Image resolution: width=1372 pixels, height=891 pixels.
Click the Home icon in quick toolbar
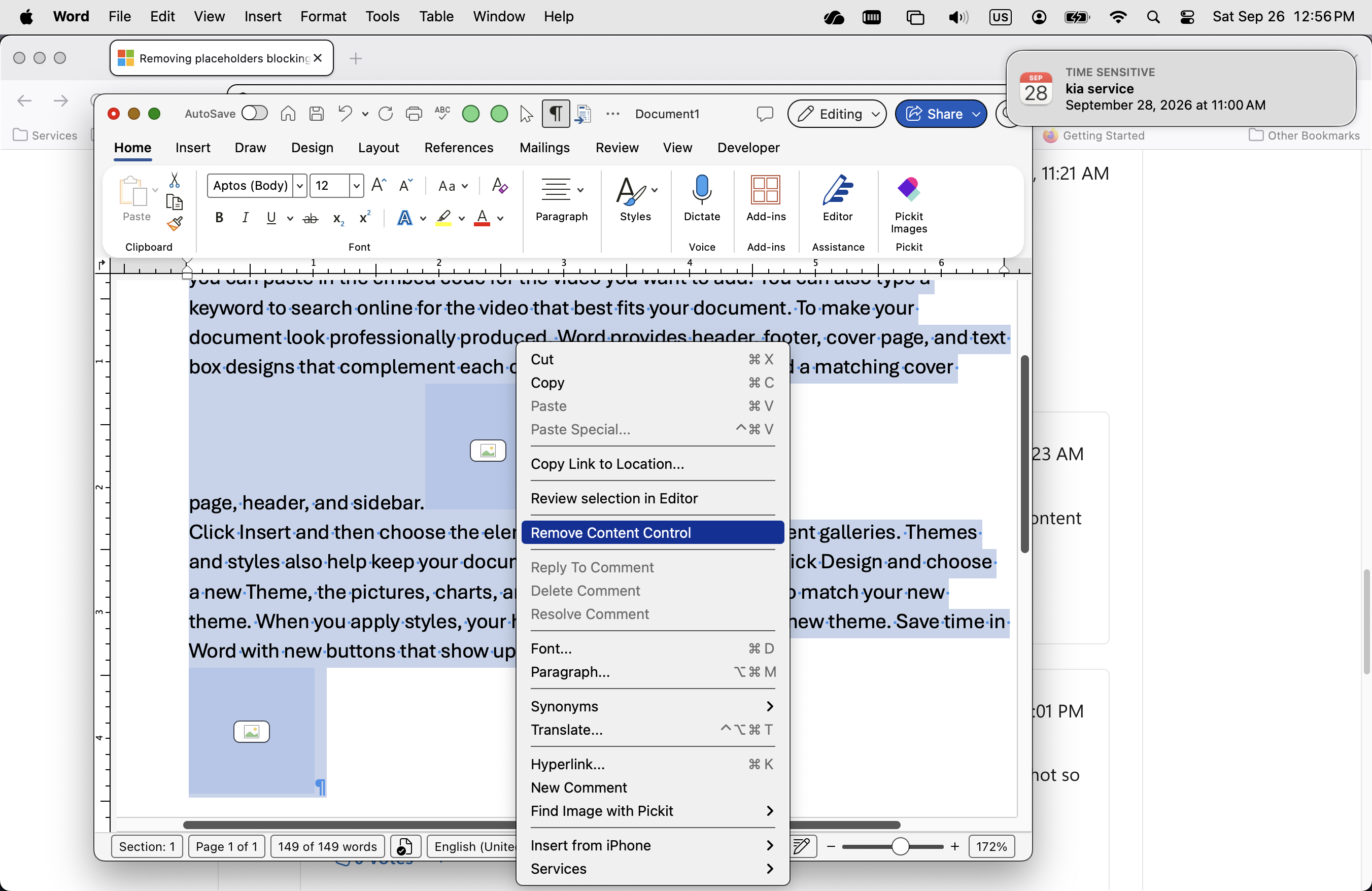pyautogui.click(x=288, y=114)
